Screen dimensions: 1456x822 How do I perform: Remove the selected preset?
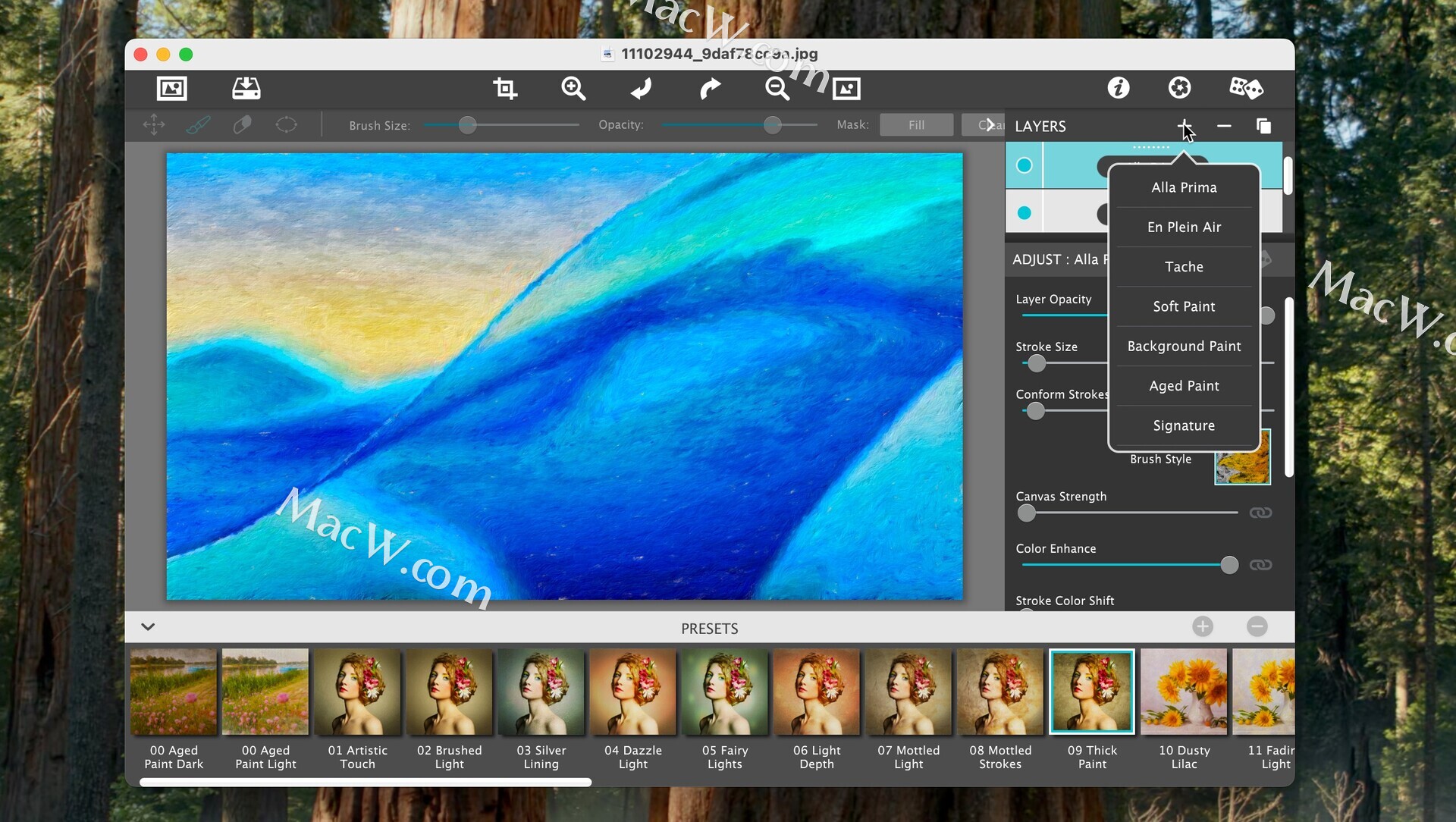point(1257,626)
